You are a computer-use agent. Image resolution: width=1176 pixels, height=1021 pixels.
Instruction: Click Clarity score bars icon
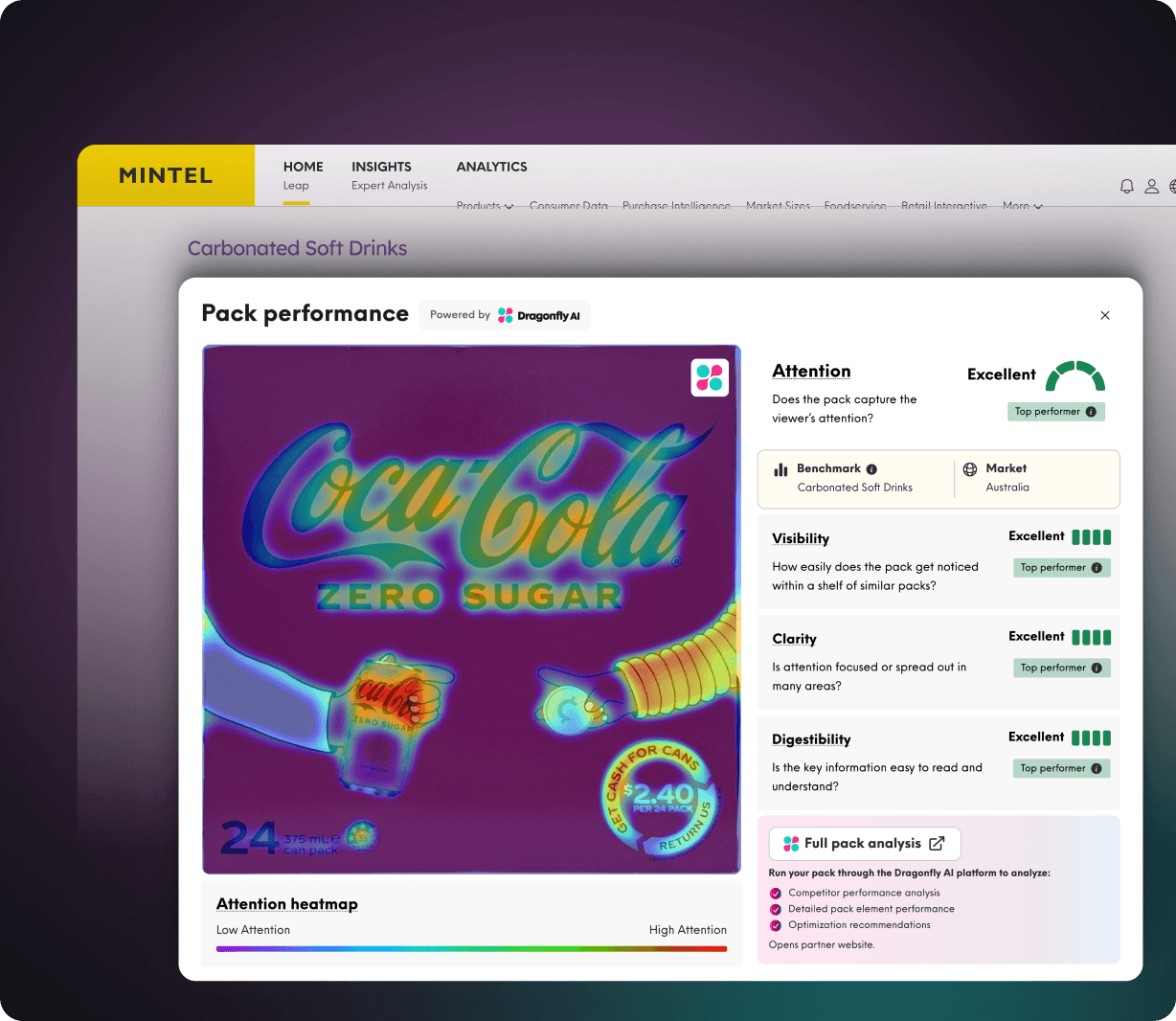coord(1092,638)
